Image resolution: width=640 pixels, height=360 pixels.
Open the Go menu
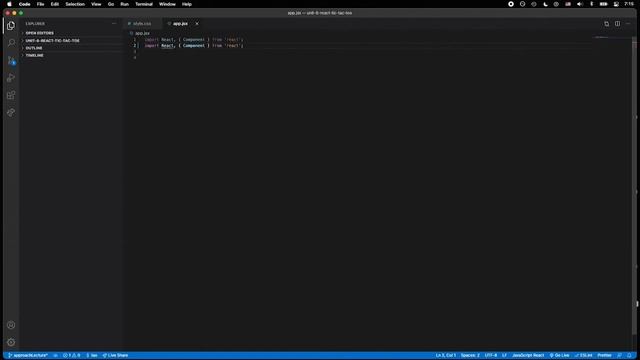coord(111,4)
